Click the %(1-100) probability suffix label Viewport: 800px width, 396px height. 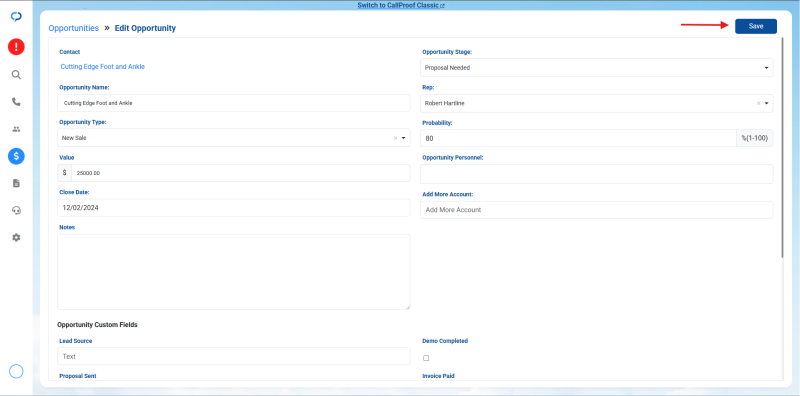pos(755,138)
